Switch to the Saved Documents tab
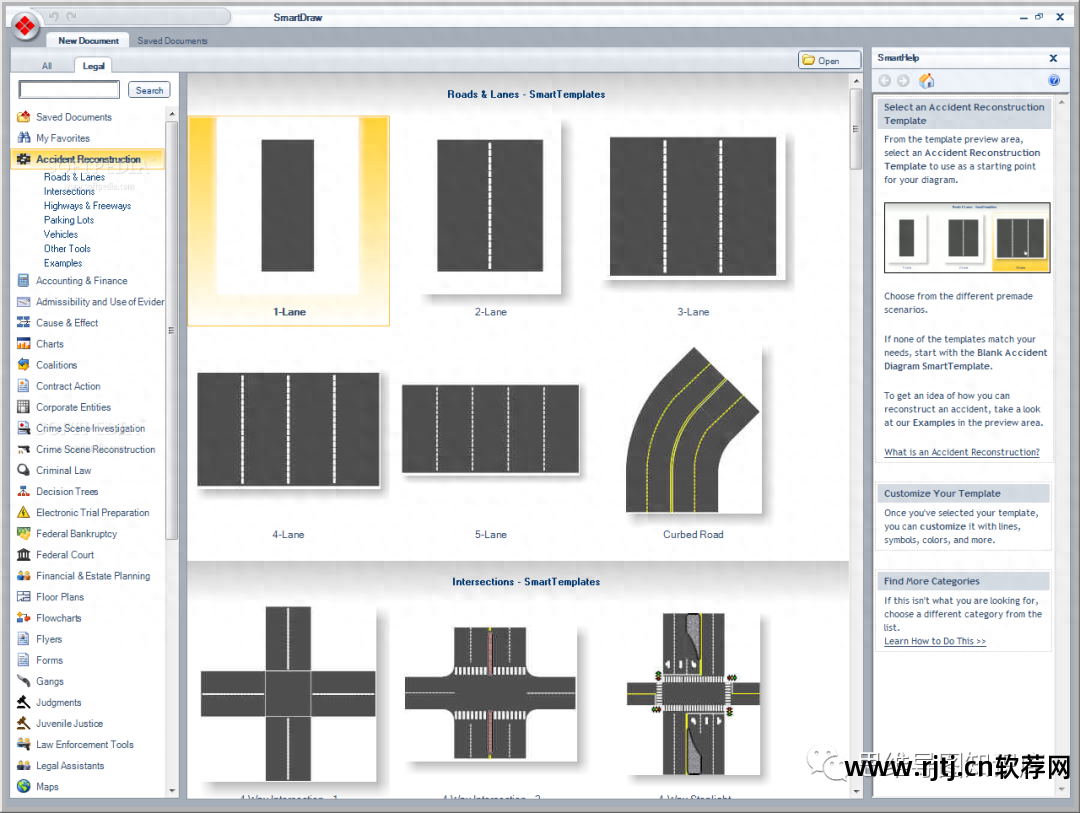The width and height of the screenshot is (1080, 813). click(x=172, y=41)
